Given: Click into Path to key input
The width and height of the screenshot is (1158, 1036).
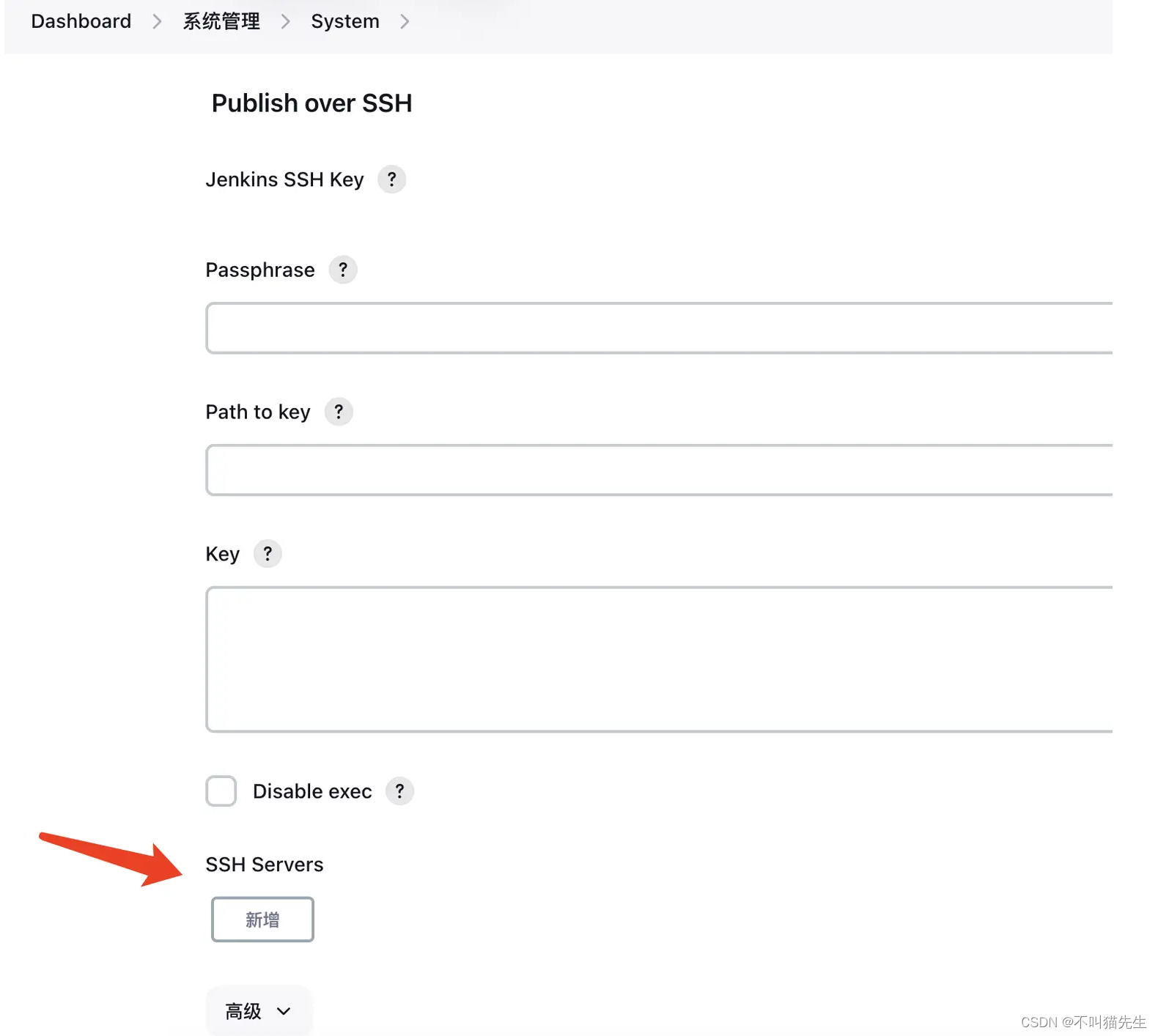Looking at the screenshot, I should pyautogui.click(x=658, y=470).
